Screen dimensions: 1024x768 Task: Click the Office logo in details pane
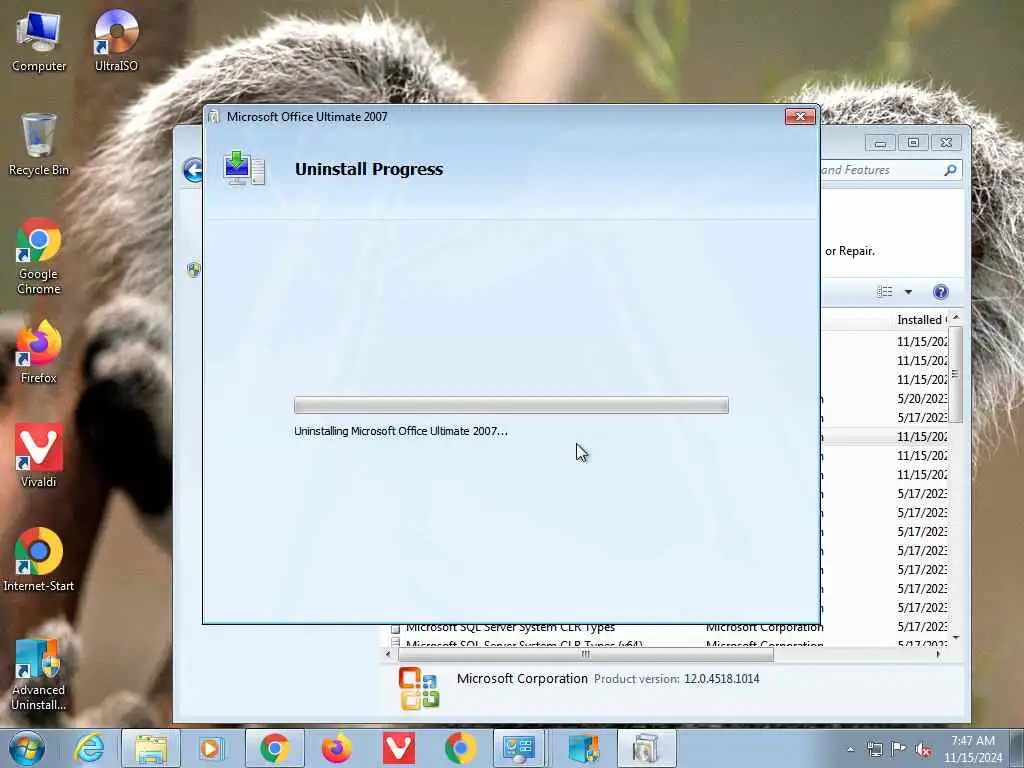[419, 688]
